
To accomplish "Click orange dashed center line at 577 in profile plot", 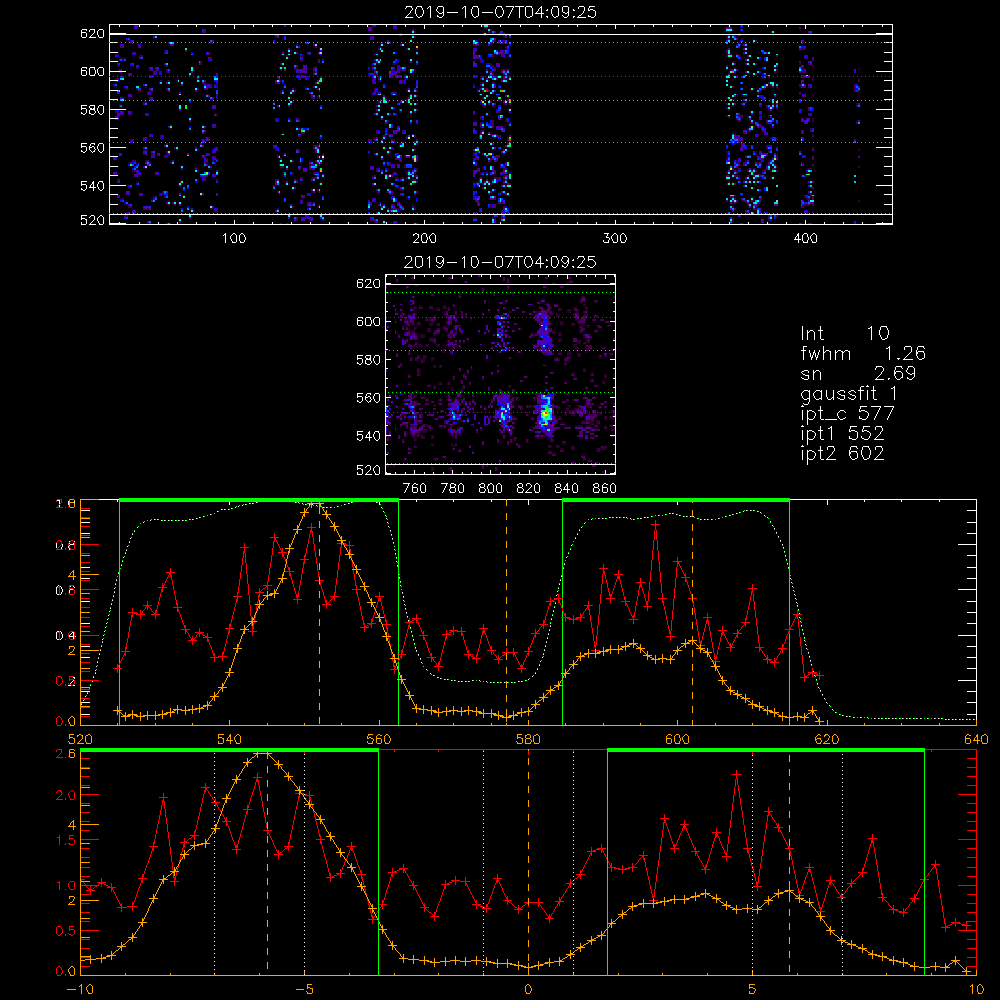I will (507, 612).
